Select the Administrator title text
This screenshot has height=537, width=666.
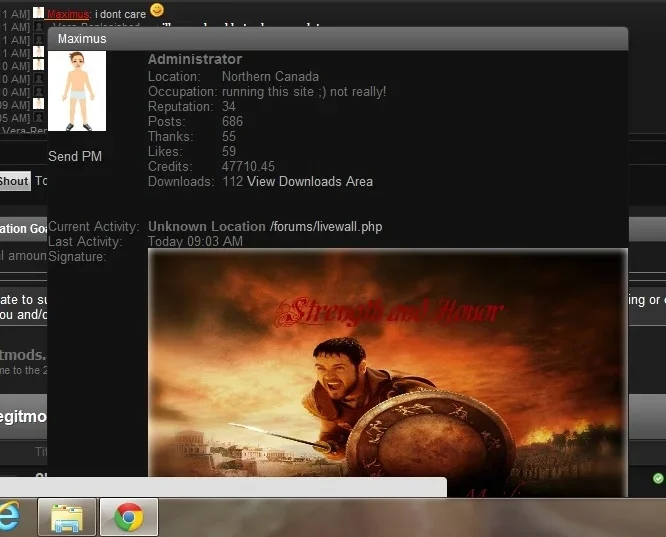[195, 59]
